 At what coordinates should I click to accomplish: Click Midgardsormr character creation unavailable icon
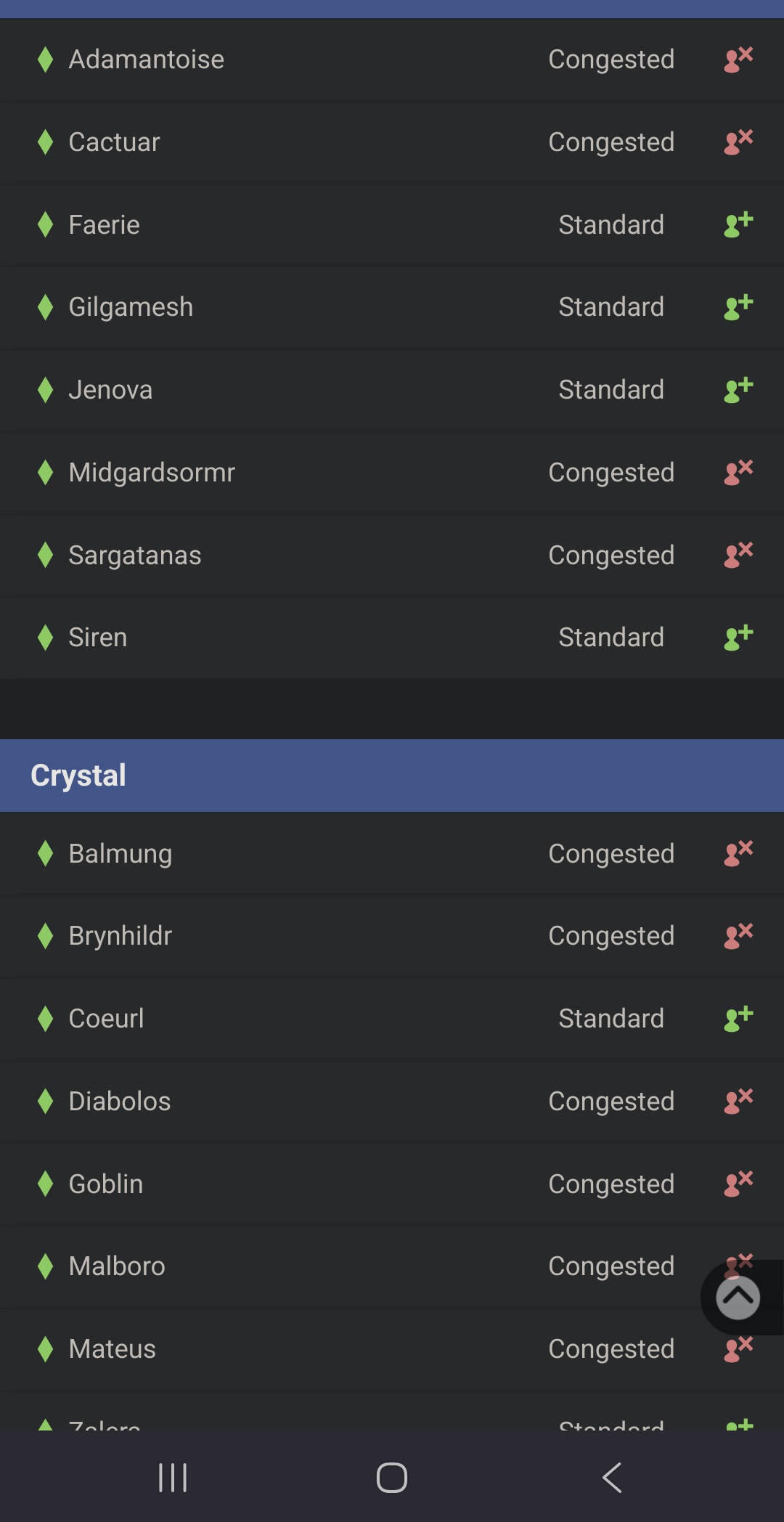[738, 472]
